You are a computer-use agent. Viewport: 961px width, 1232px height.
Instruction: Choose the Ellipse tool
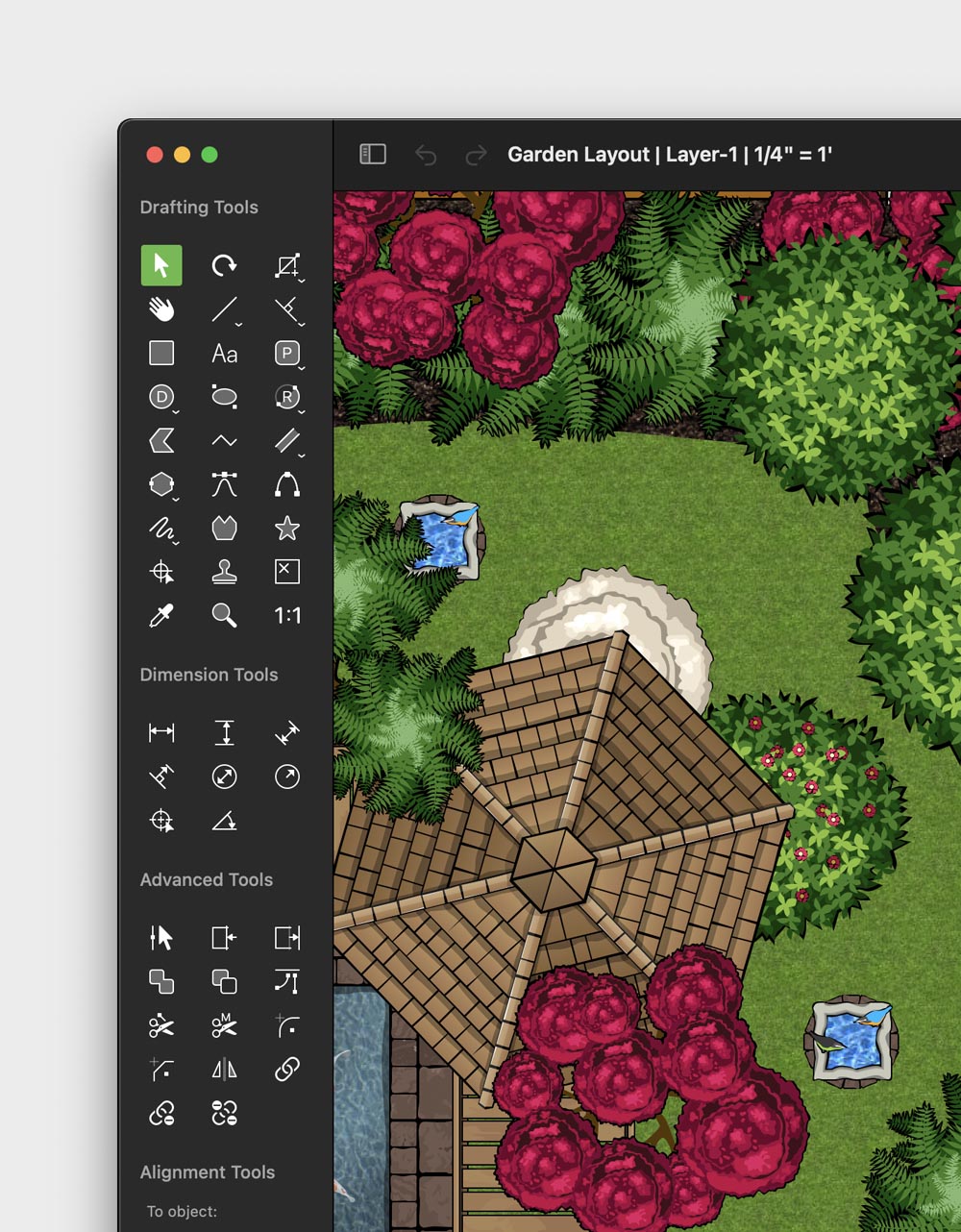224,396
